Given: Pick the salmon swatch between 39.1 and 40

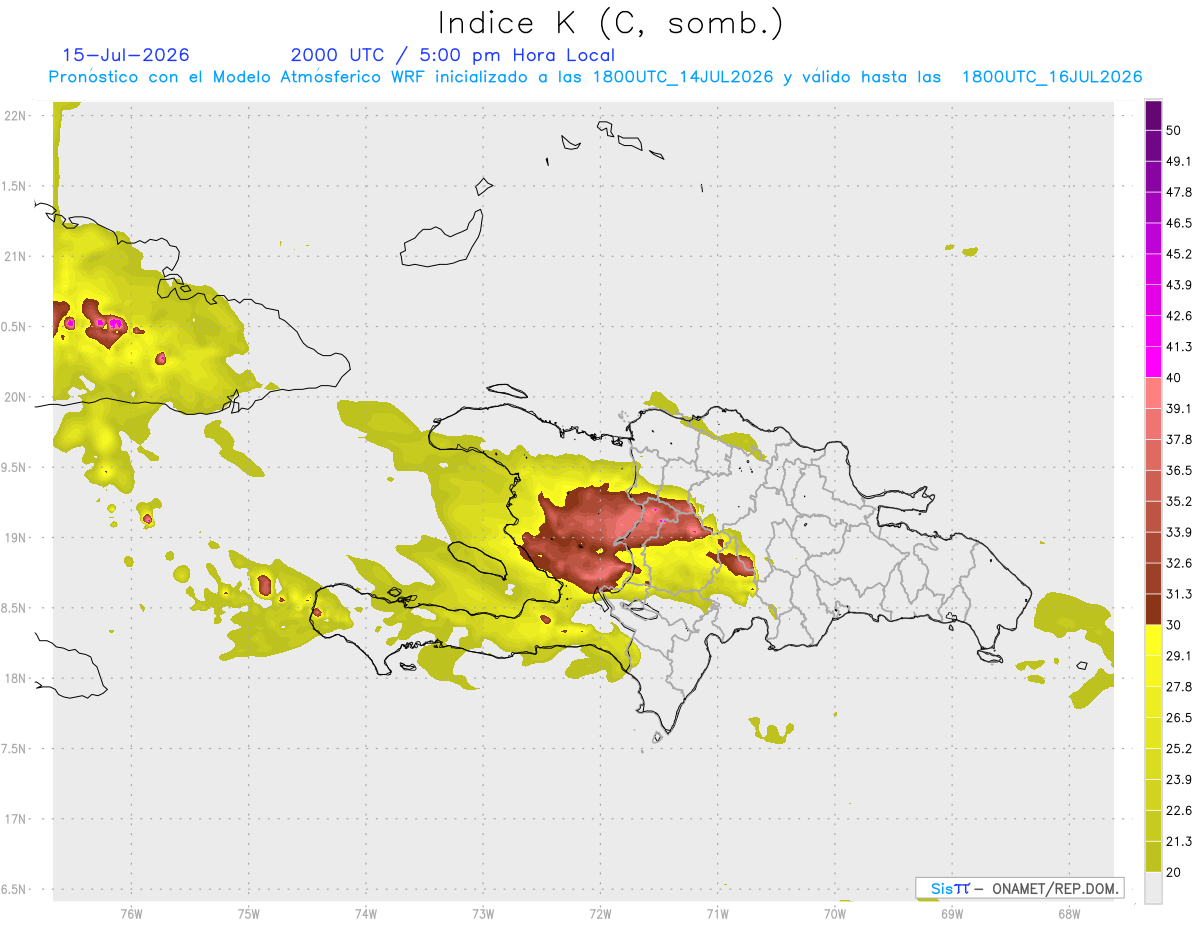Looking at the screenshot, I should point(1153,393).
